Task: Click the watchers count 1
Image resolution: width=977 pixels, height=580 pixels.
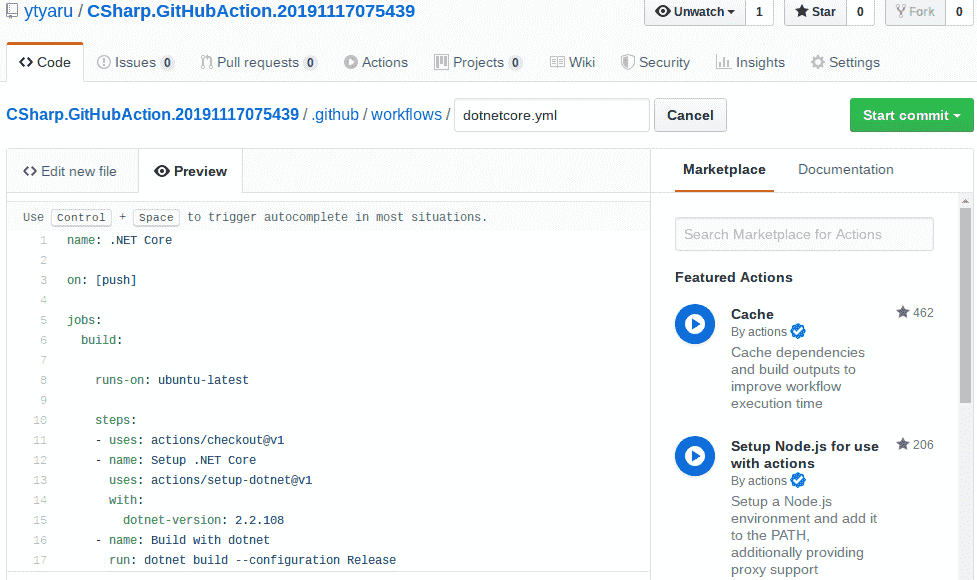Action: pyautogui.click(x=759, y=12)
